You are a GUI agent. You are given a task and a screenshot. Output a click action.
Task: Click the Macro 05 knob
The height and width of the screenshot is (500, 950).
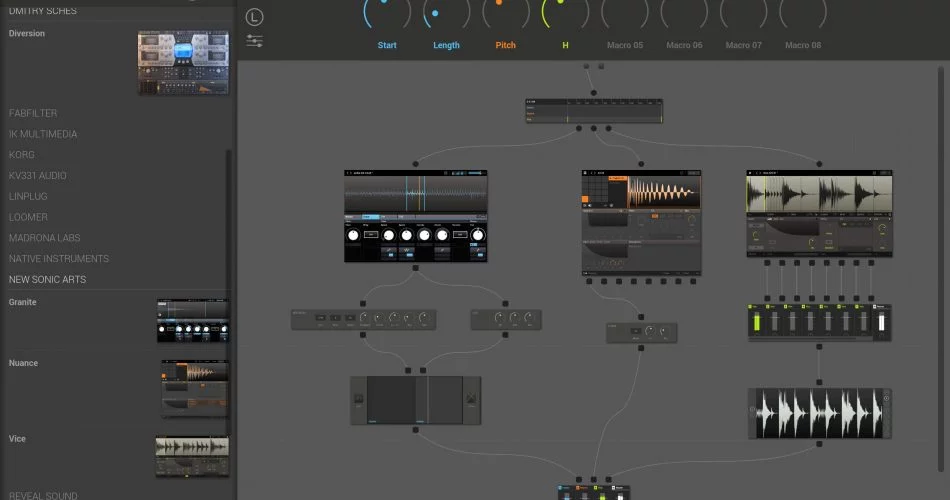625,12
